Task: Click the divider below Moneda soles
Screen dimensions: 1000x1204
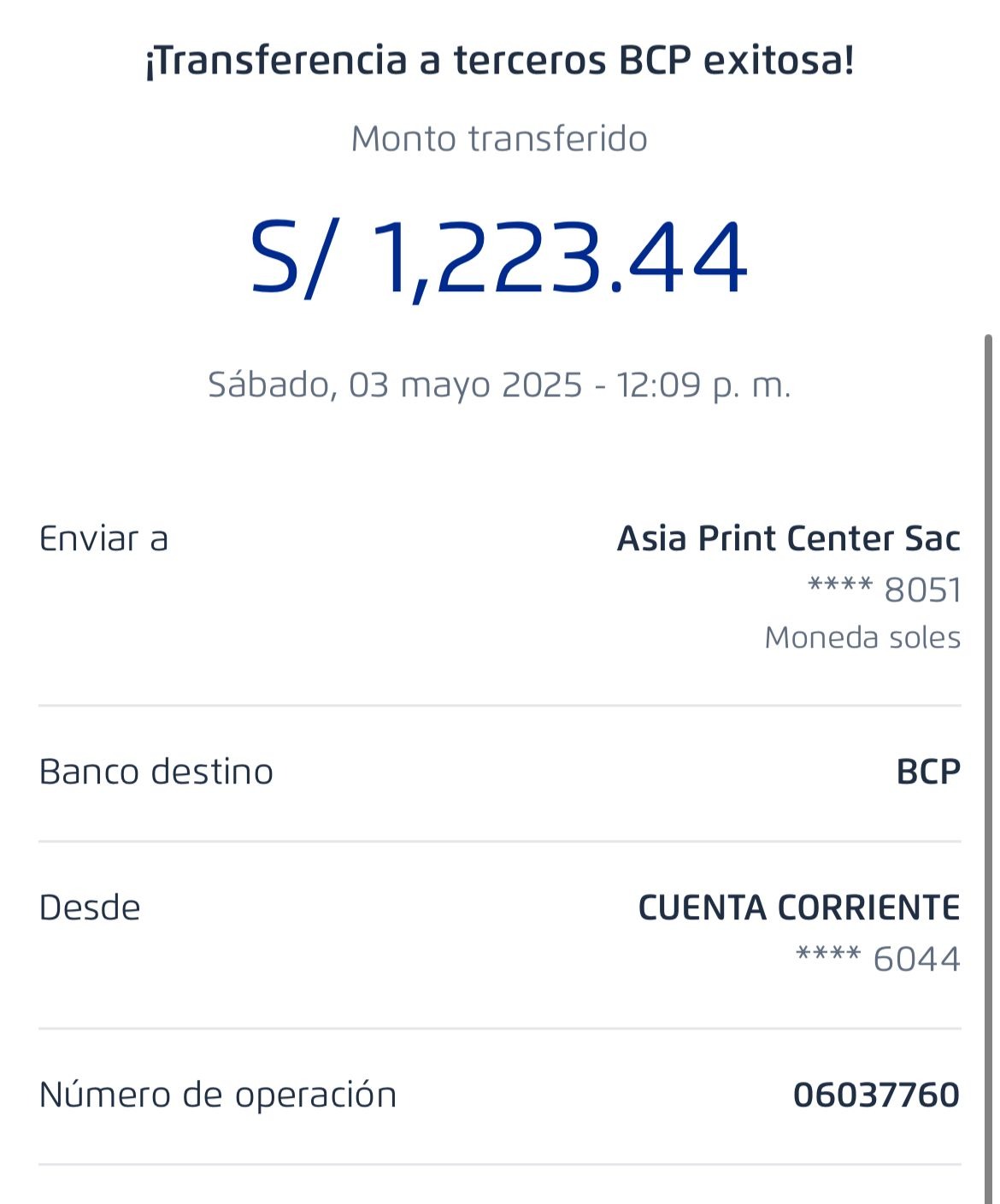Action: click(499, 706)
